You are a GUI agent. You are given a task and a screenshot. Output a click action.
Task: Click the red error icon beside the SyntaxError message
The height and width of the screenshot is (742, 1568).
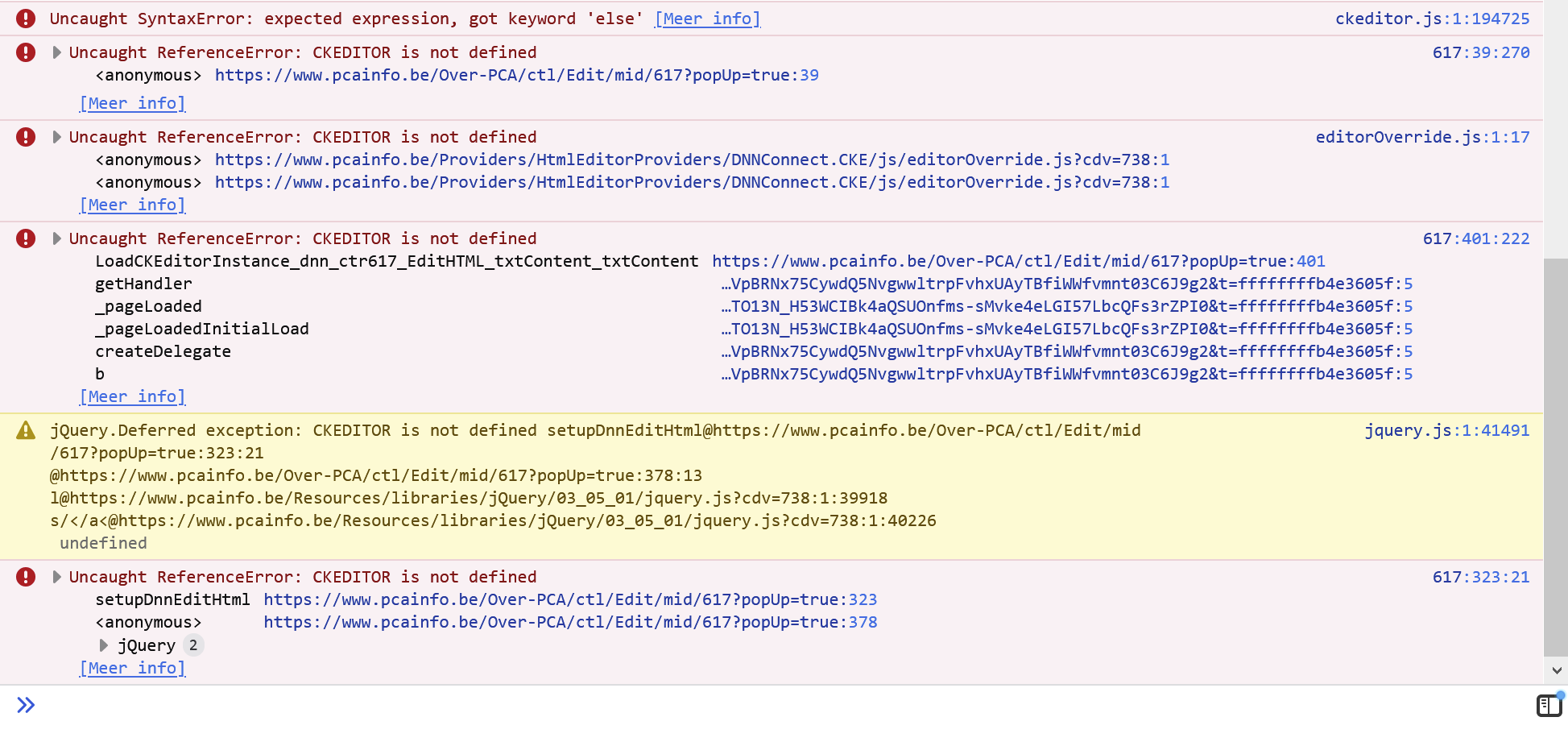25,18
